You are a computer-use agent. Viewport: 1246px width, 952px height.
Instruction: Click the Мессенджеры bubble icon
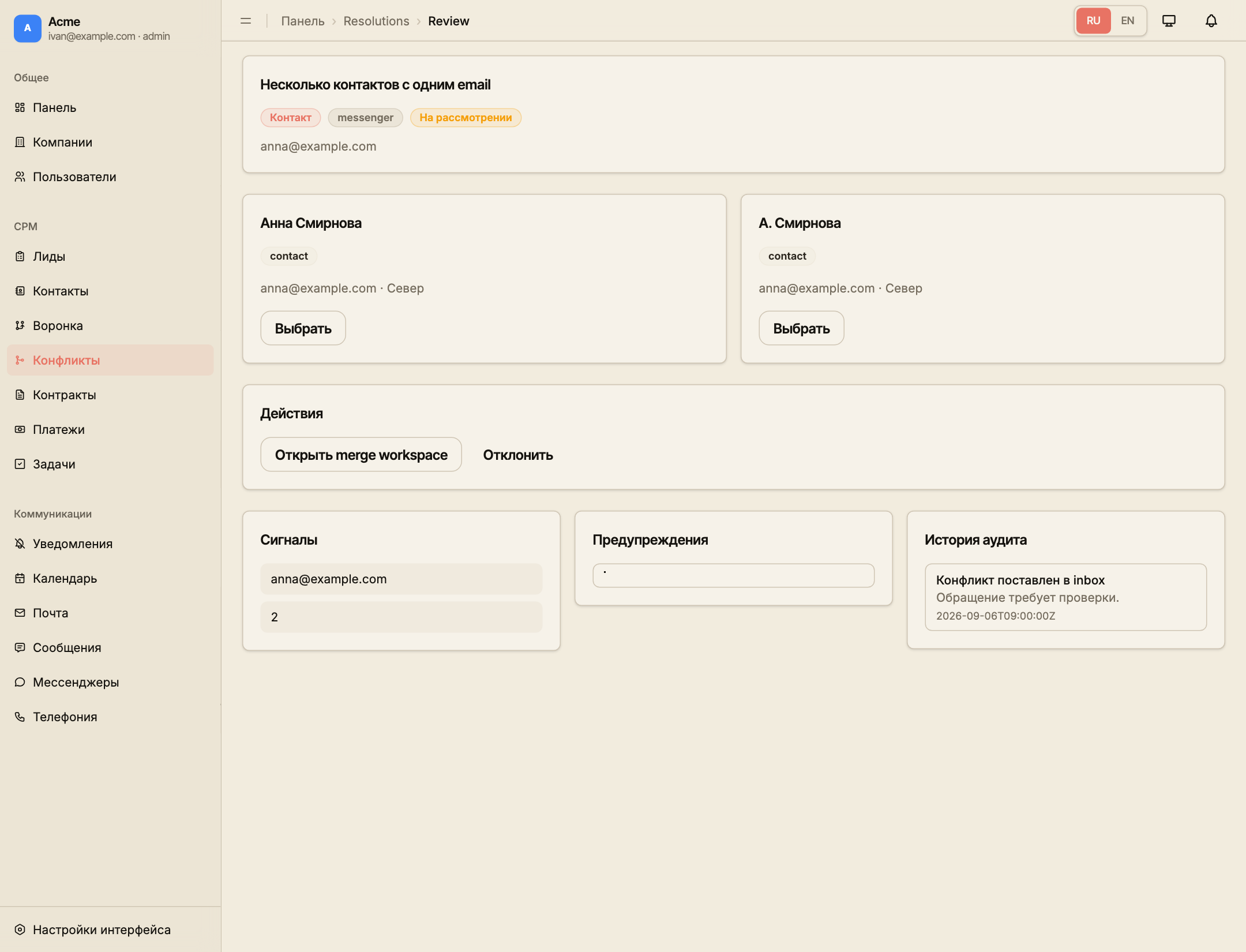point(20,682)
